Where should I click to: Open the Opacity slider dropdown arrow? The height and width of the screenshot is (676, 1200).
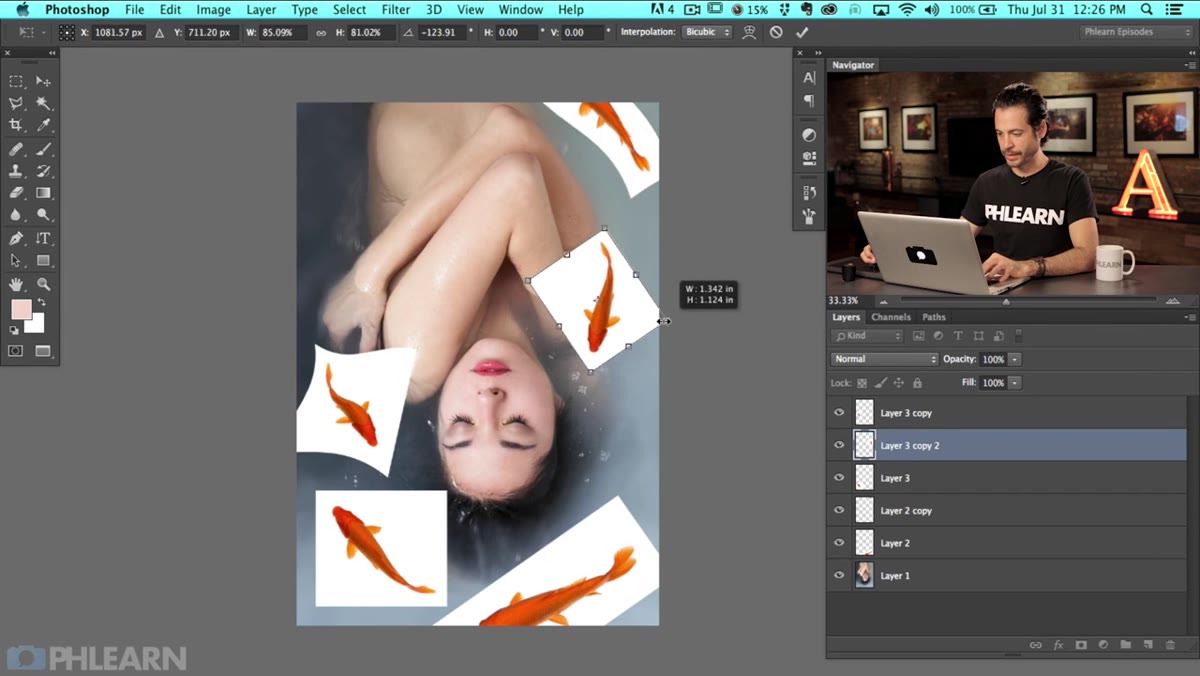coord(1015,359)
